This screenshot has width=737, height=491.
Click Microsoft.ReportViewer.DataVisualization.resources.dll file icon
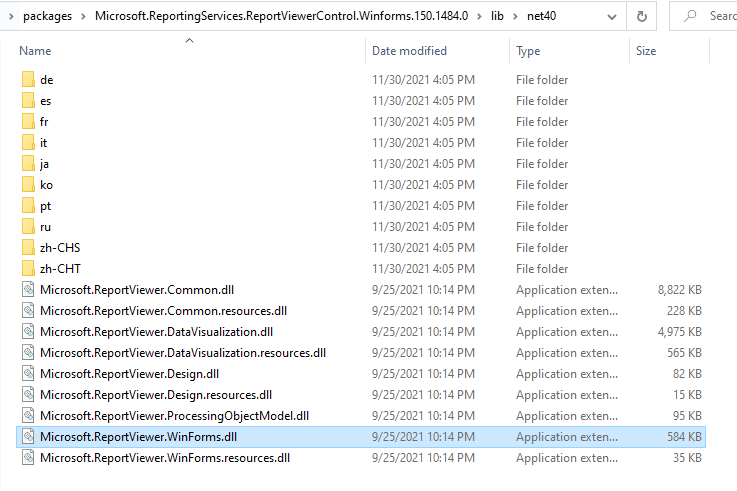(x=28, y=352)
